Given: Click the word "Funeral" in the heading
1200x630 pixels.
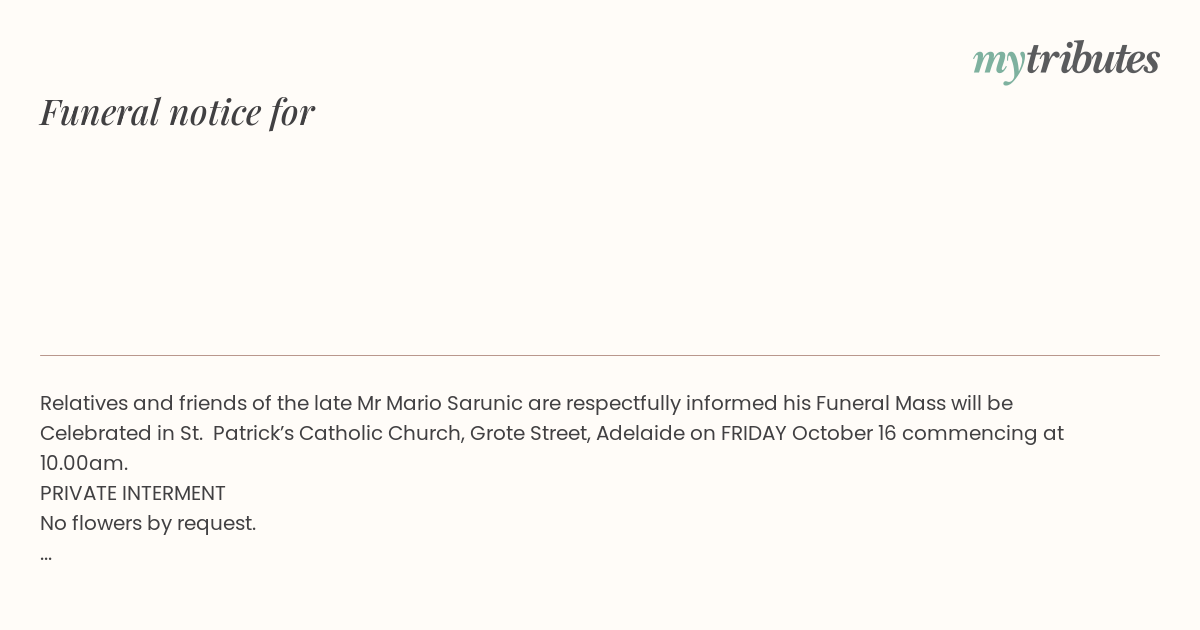Looking at the screenshot, I should click(x=100, y=112).
